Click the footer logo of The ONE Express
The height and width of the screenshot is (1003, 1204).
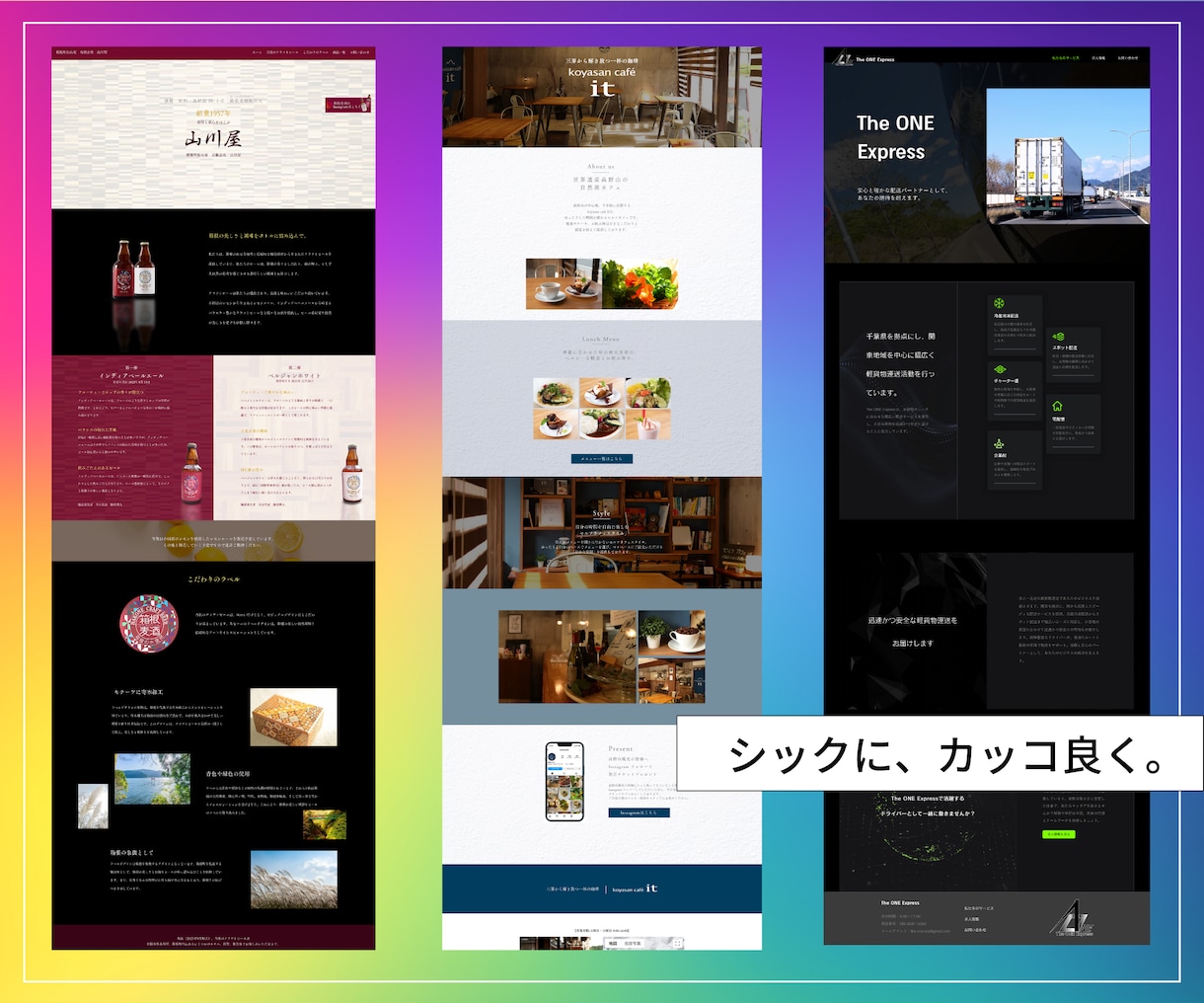[1073, 919]
